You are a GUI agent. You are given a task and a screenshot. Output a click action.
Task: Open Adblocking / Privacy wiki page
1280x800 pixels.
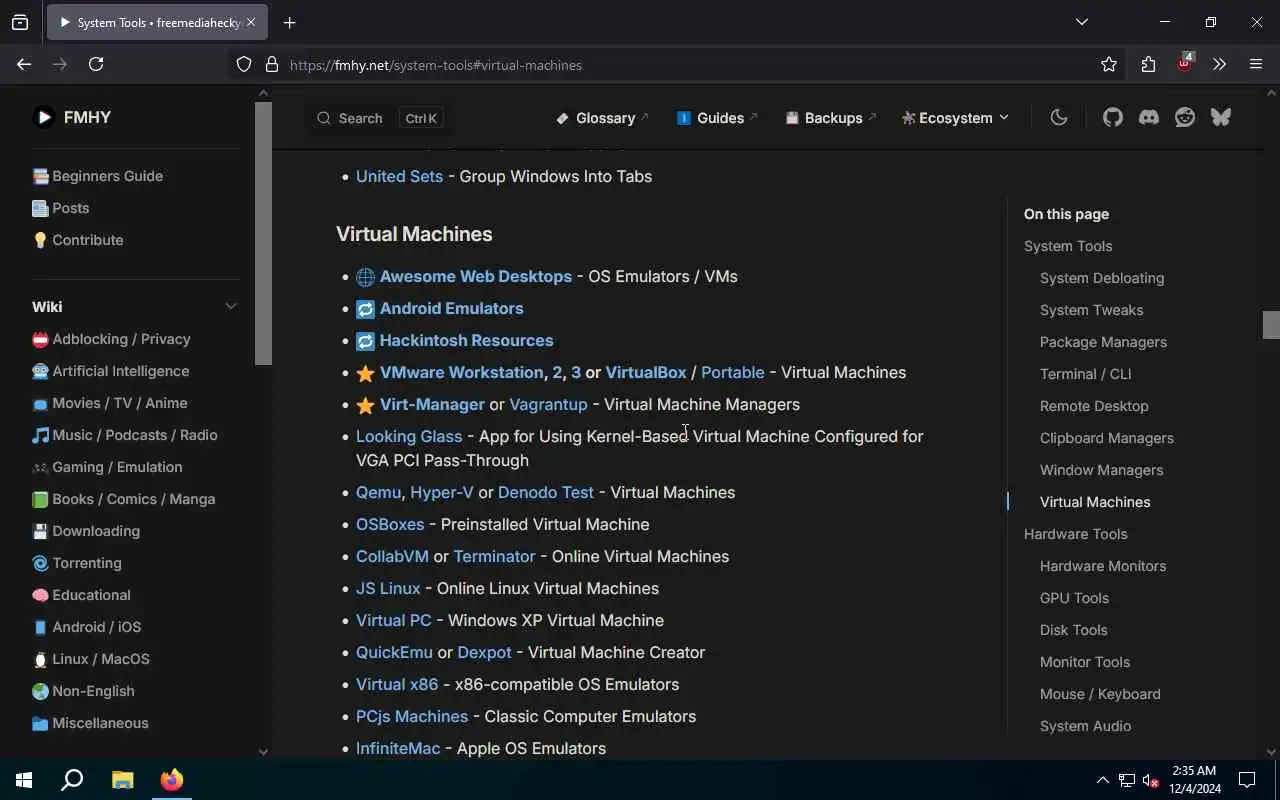tap(111, 339)
